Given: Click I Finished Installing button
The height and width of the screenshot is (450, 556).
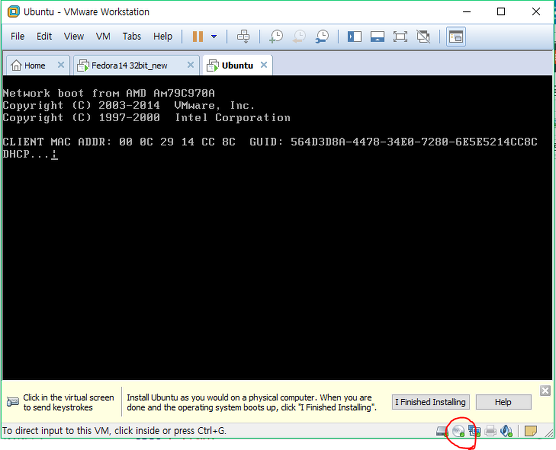Looking at the screenshot, I should coord(431,402).
